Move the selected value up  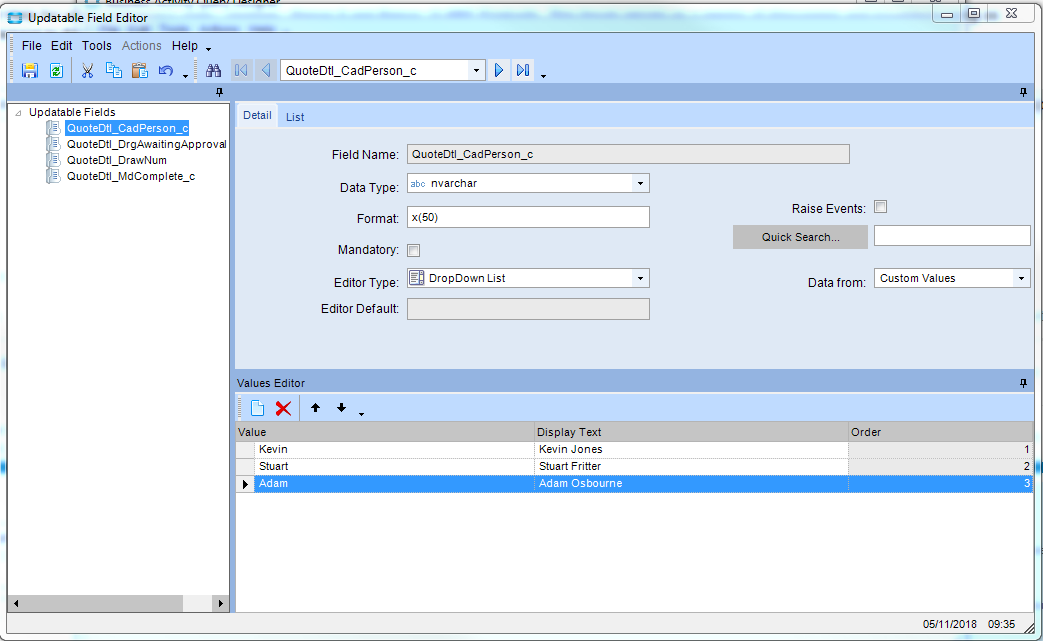[315, 408]
